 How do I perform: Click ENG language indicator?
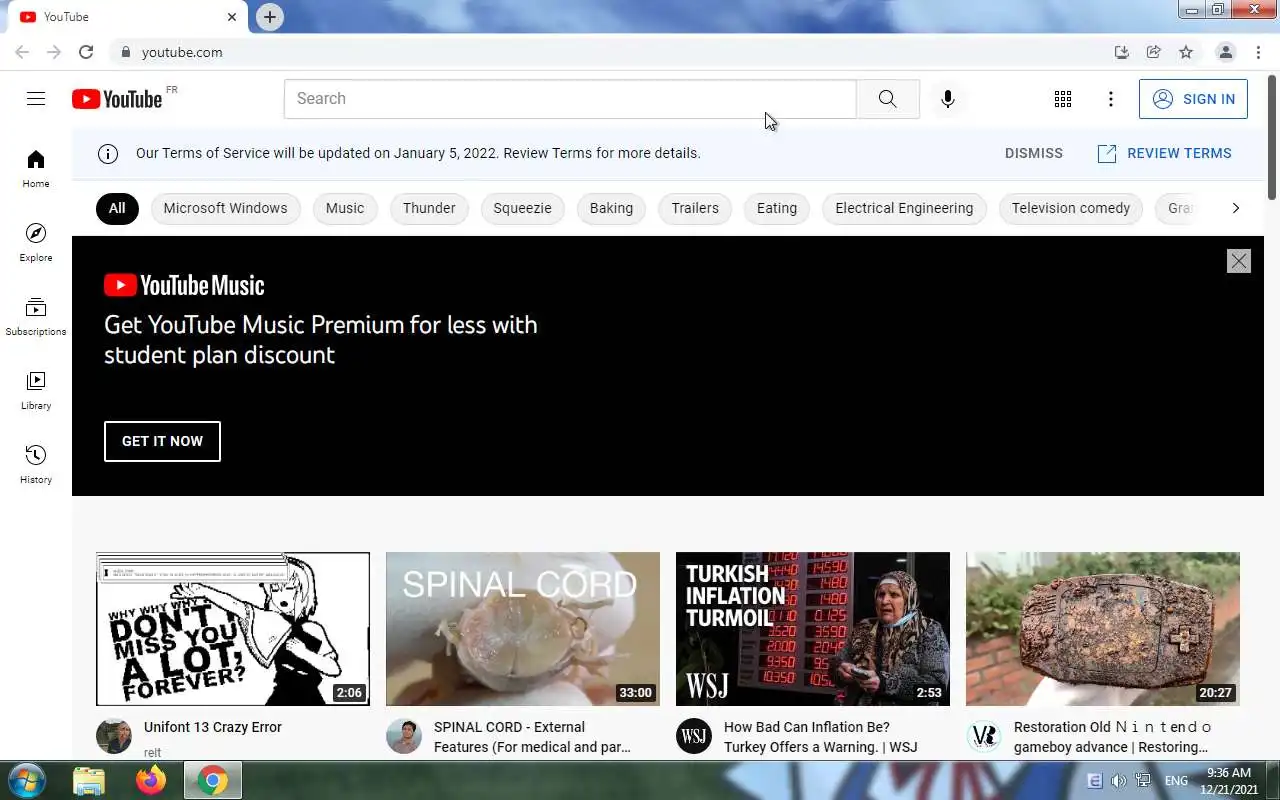(x=1176, y=781)
